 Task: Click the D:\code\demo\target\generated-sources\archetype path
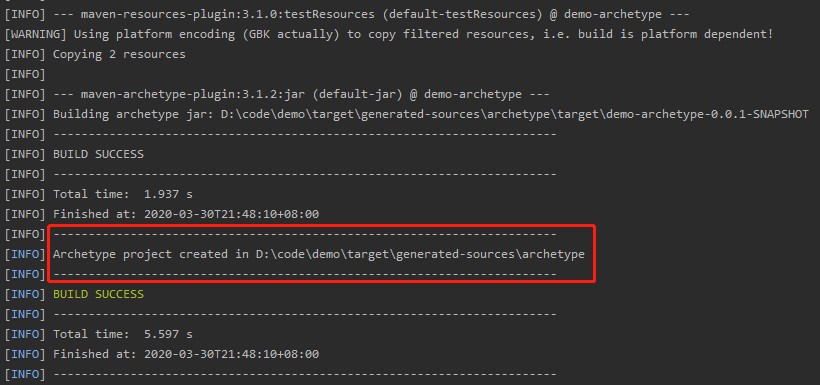(x=420, y=255)
